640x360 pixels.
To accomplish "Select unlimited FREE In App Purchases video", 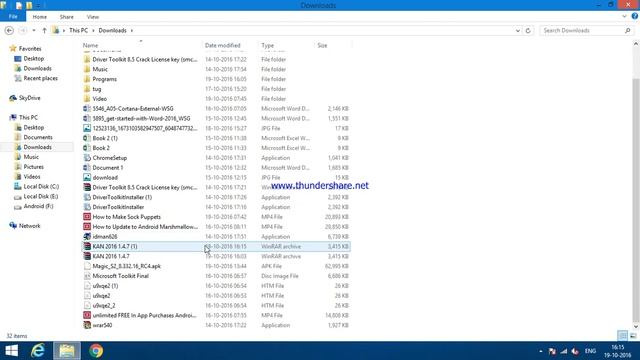I will pos(144,316).
